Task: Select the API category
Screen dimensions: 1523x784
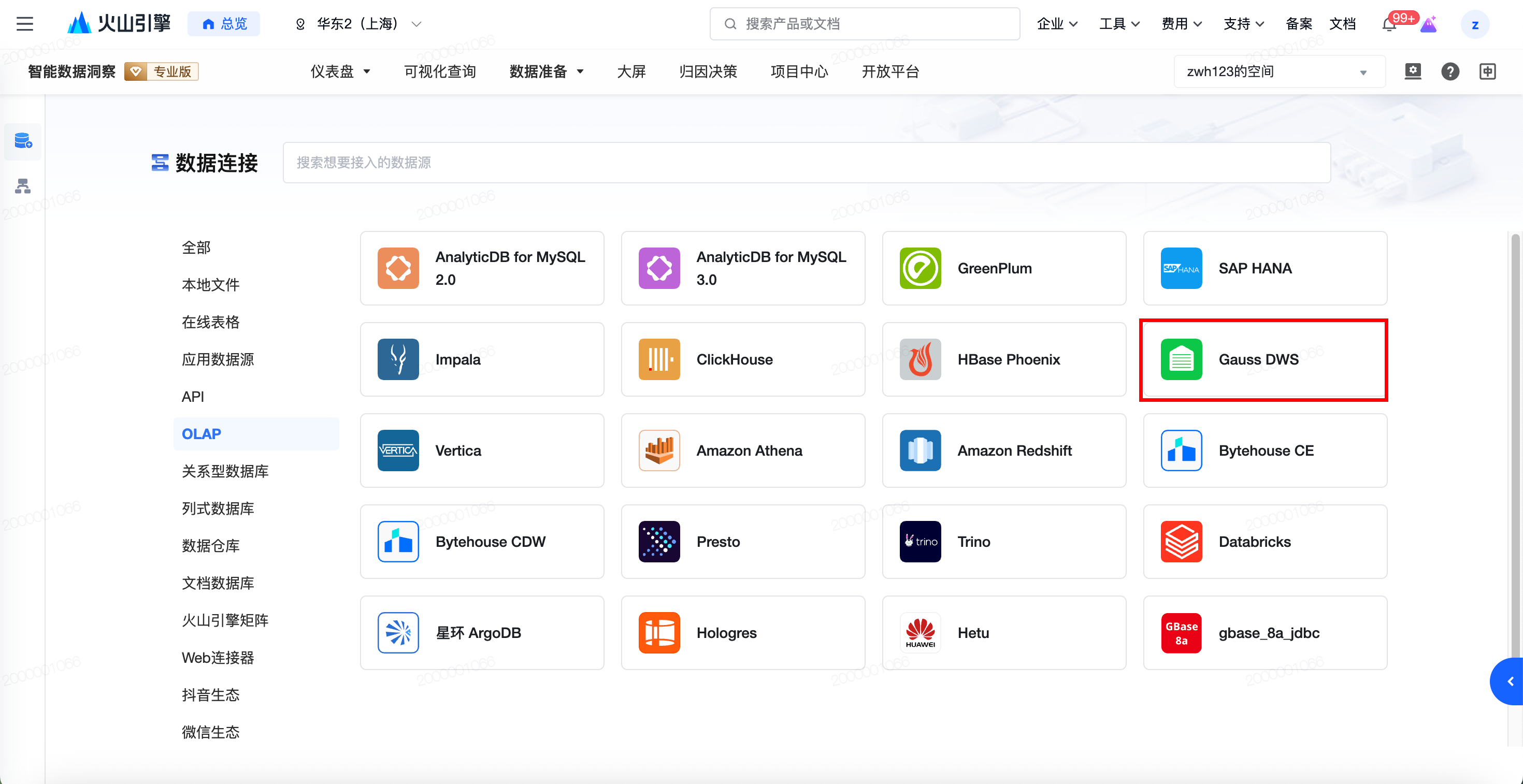Action: [193, 397]
